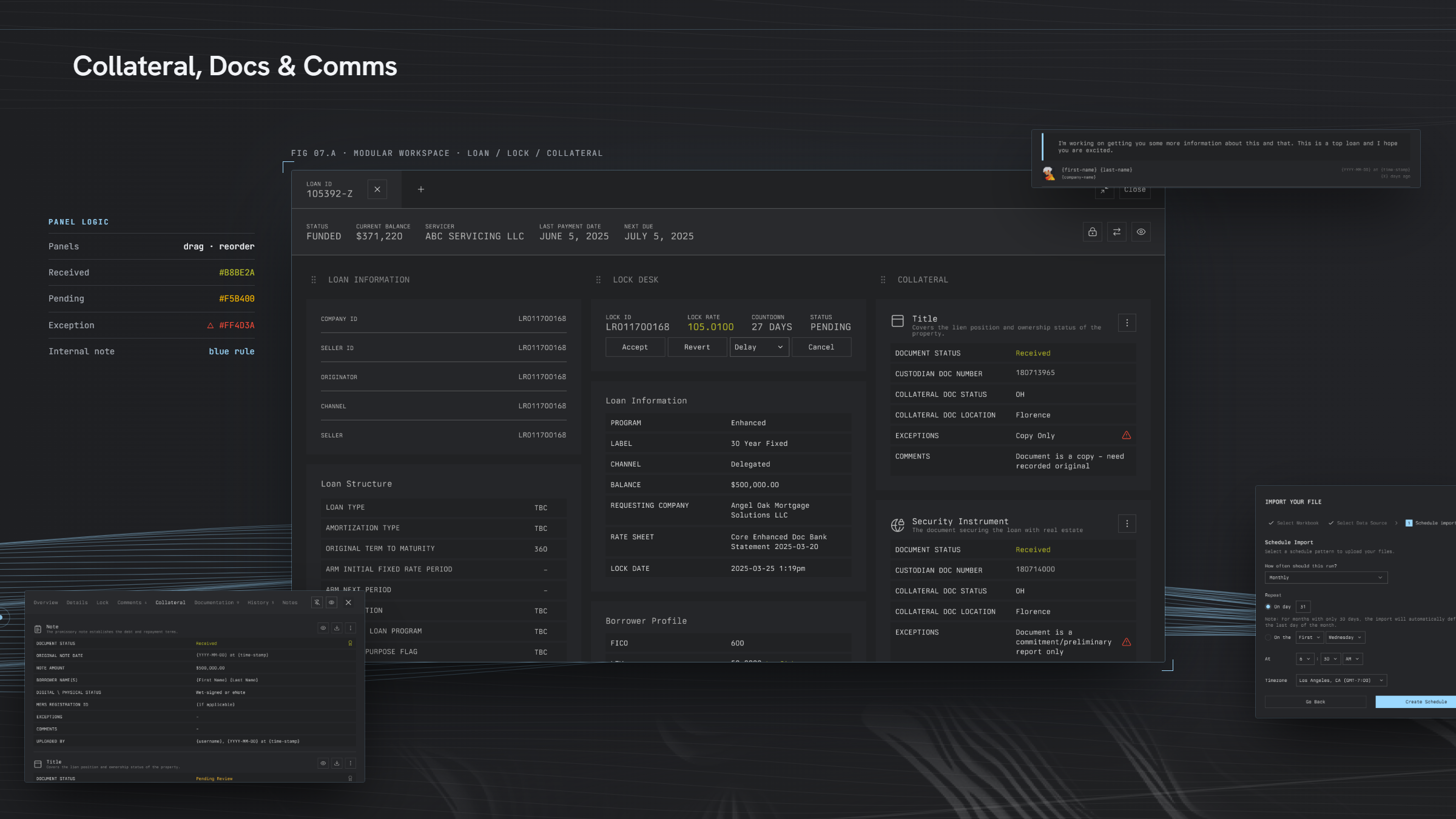Click the unpin icon in the small collateral window

(x=317, y=602)
